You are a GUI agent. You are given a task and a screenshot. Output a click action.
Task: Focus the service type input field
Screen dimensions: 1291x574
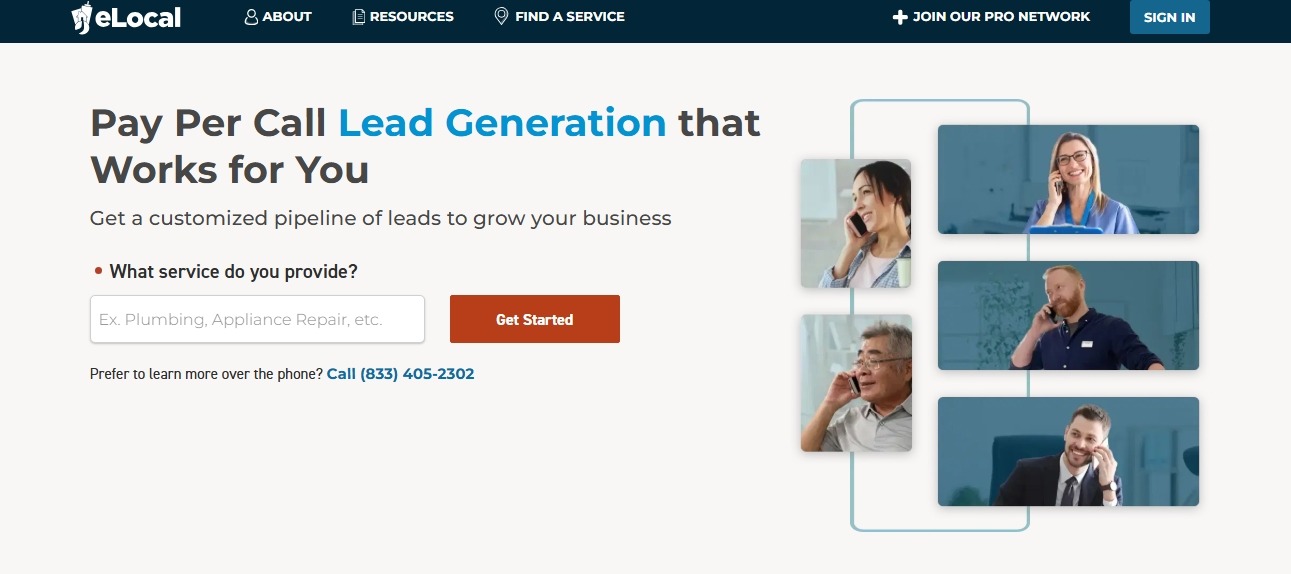coord(257,319)
